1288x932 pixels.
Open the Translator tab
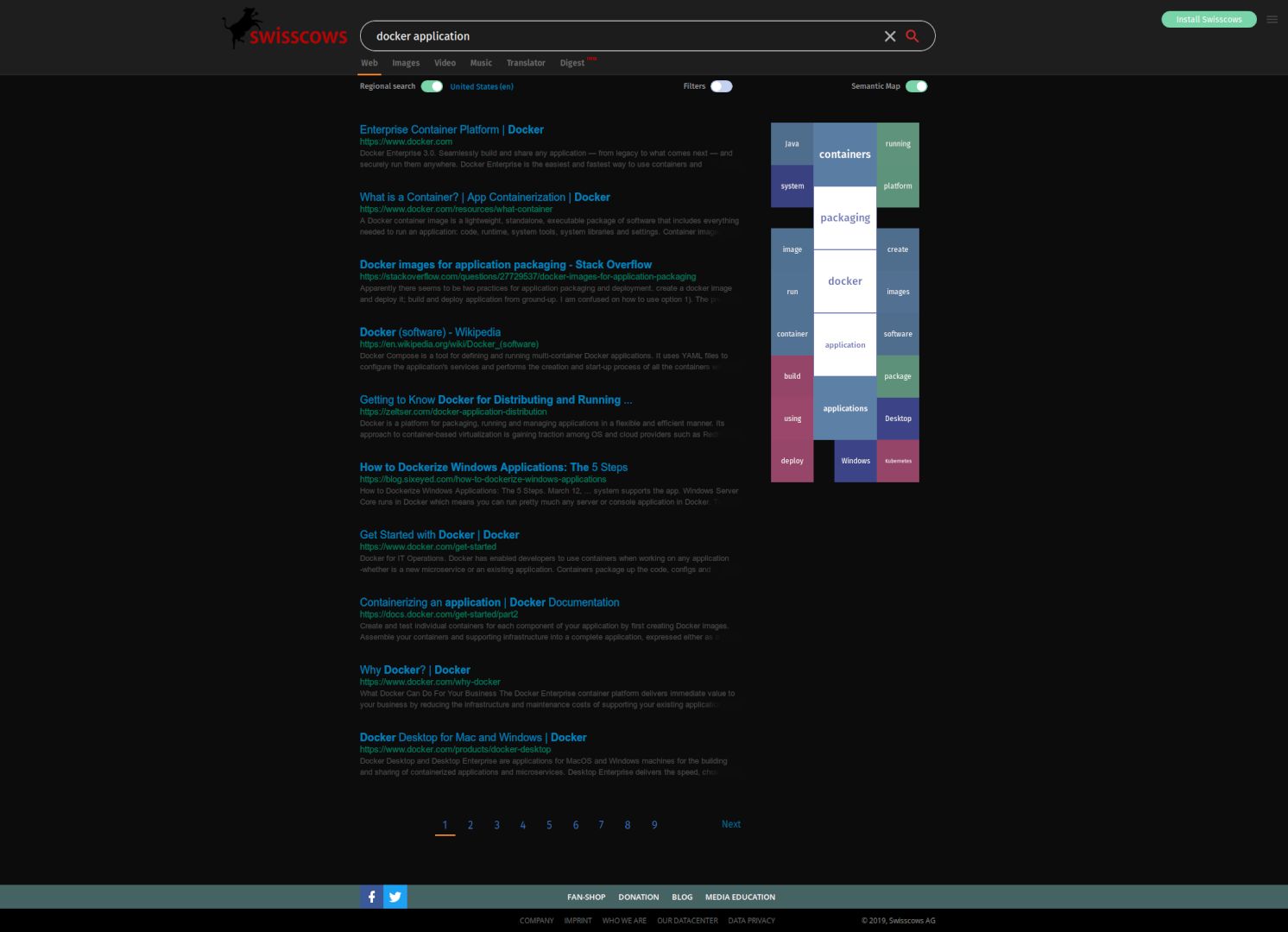526,63
